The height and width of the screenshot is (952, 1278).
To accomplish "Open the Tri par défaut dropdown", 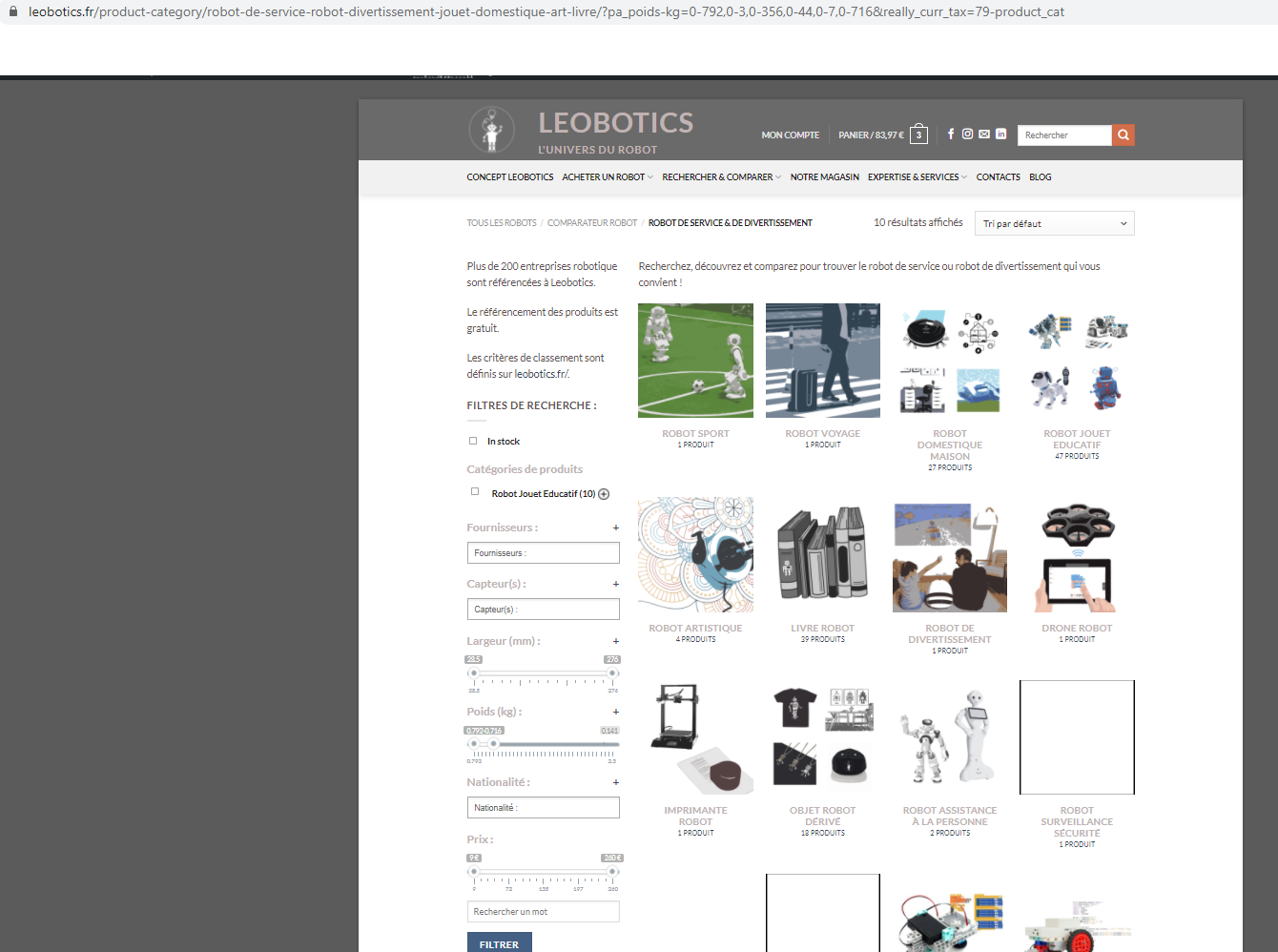I will click(x=1054, y=223).
